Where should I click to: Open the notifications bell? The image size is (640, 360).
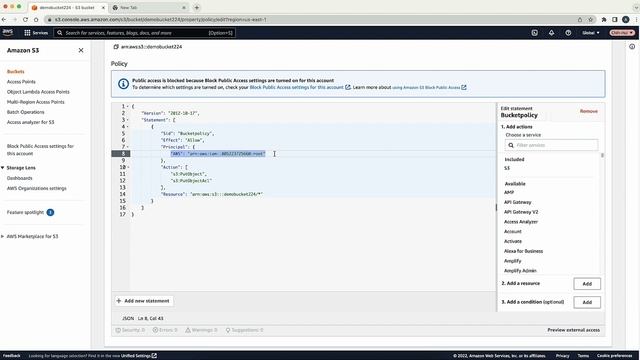click(551, 33)
